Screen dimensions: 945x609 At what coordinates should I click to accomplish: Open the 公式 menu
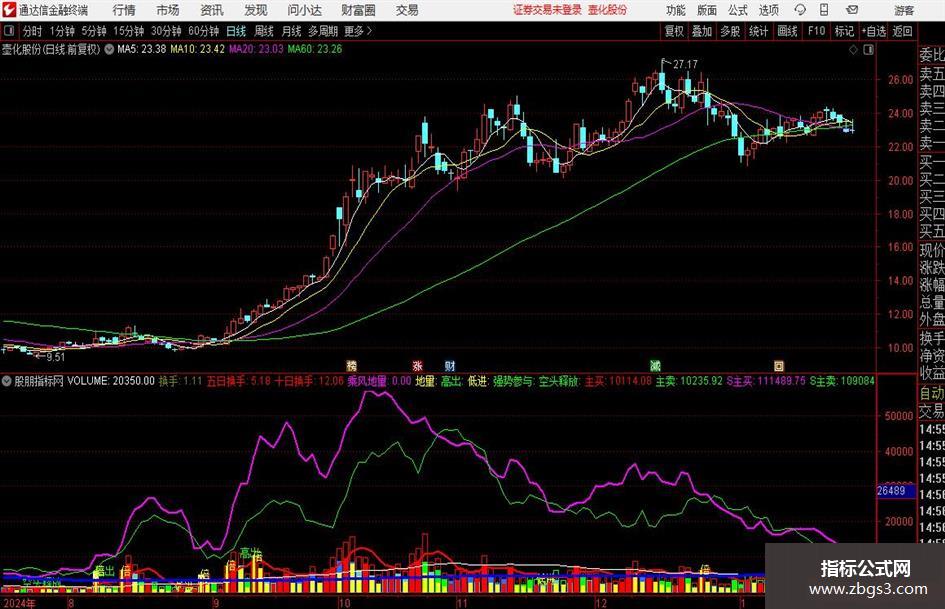[738, 10]
